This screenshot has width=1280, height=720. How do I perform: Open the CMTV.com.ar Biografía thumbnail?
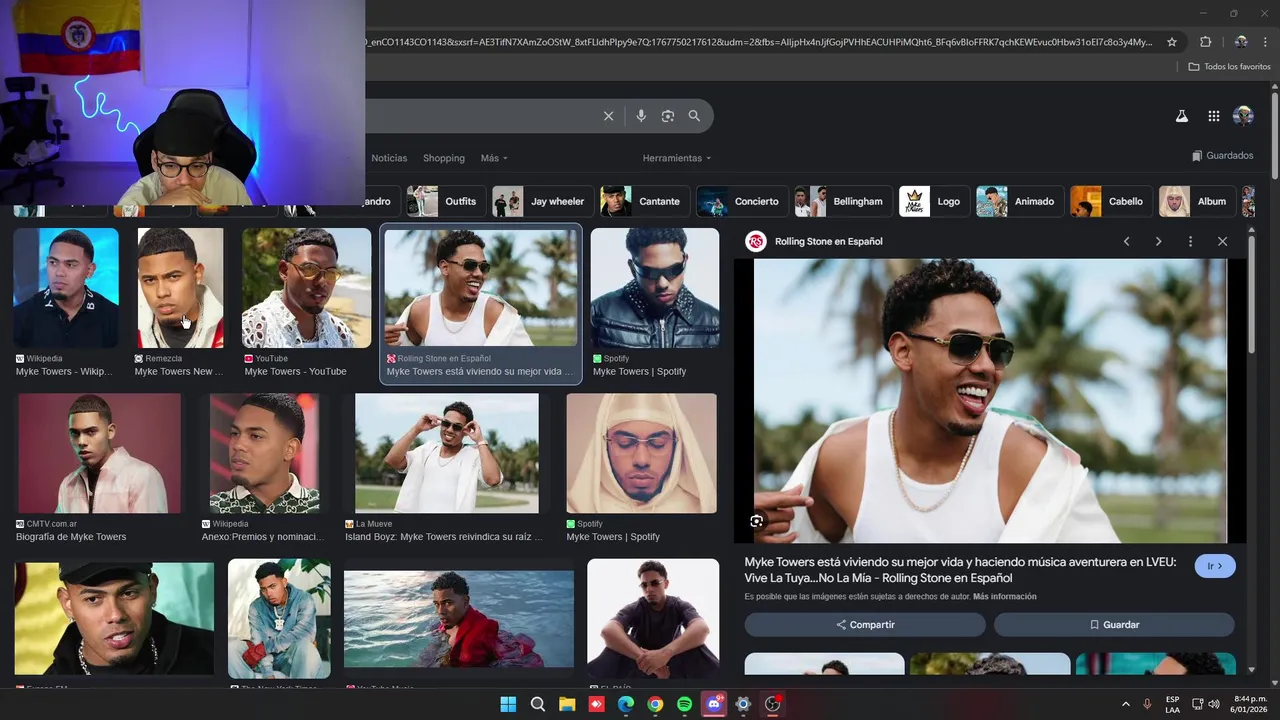[100, 453]
